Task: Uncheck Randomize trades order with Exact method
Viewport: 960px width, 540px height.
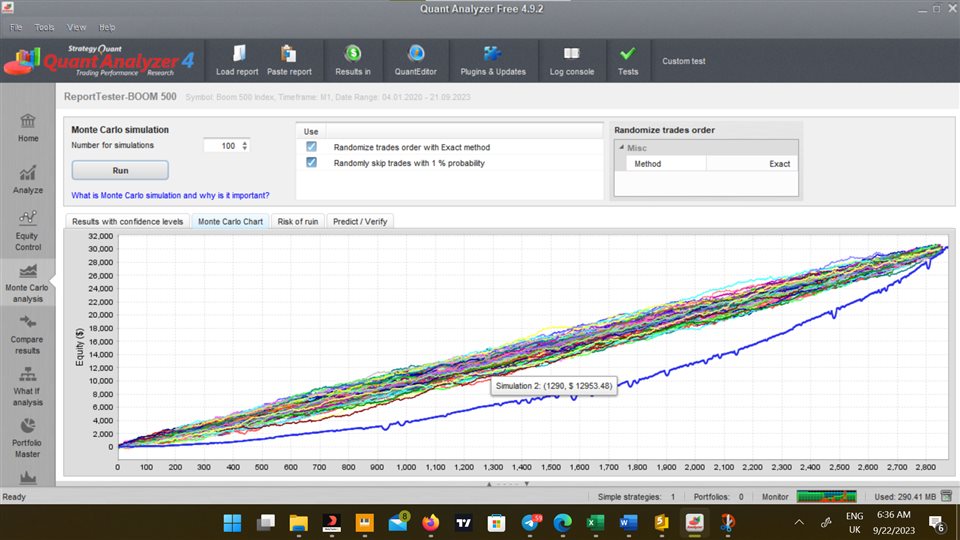Action: (311, 147)
